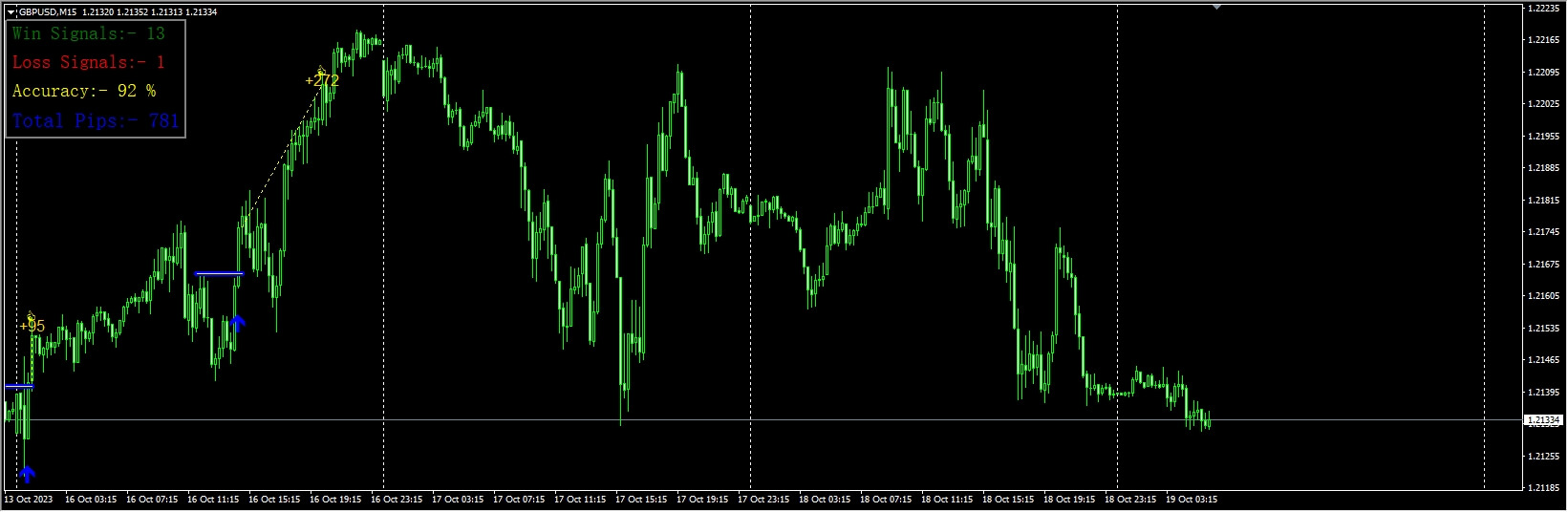Click the current price tag 1.21334
Viewport: 1568px width, 512px height.
1543,420
